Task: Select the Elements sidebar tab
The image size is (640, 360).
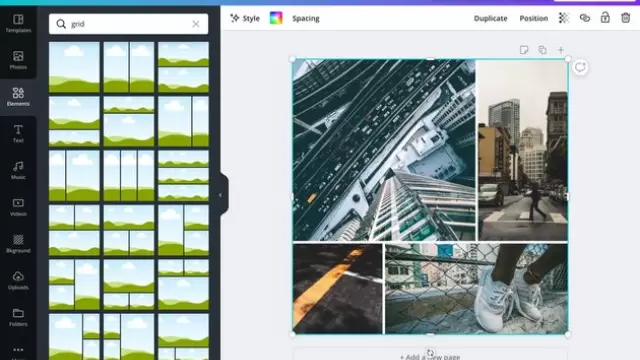Action: point(18,97)
